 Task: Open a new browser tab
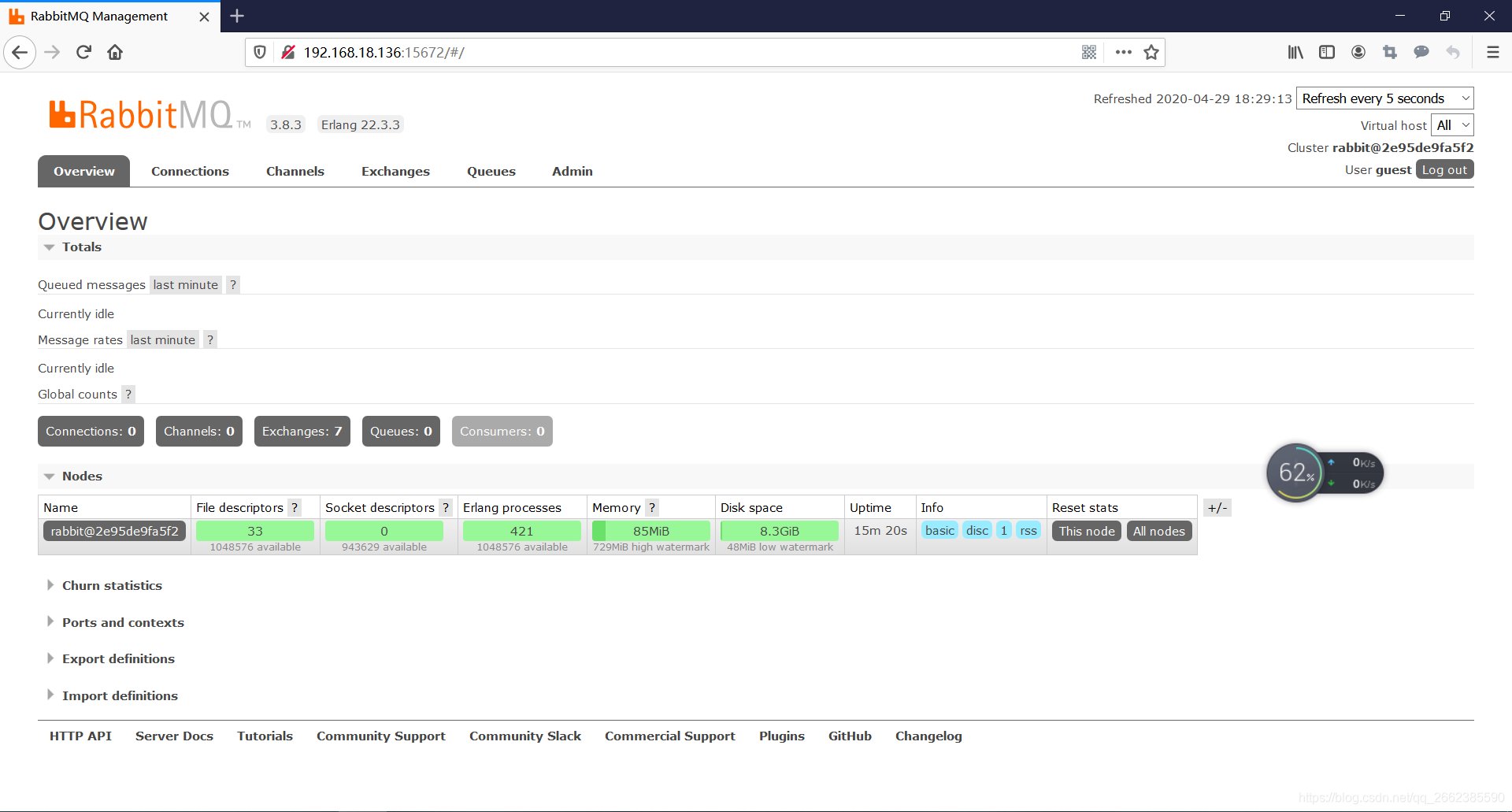tap(237, 16)
